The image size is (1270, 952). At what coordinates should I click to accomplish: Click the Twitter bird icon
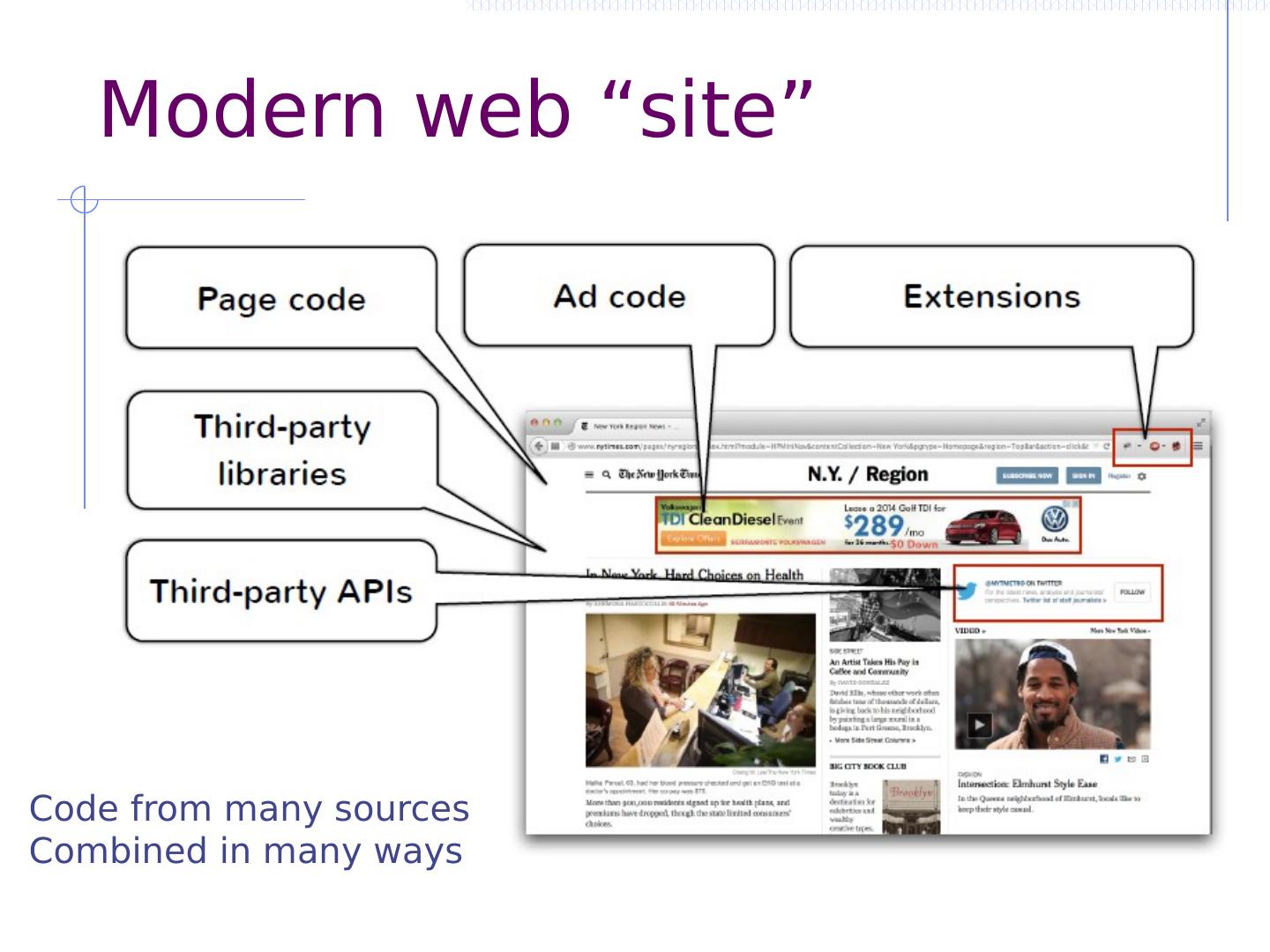(967, 591)
